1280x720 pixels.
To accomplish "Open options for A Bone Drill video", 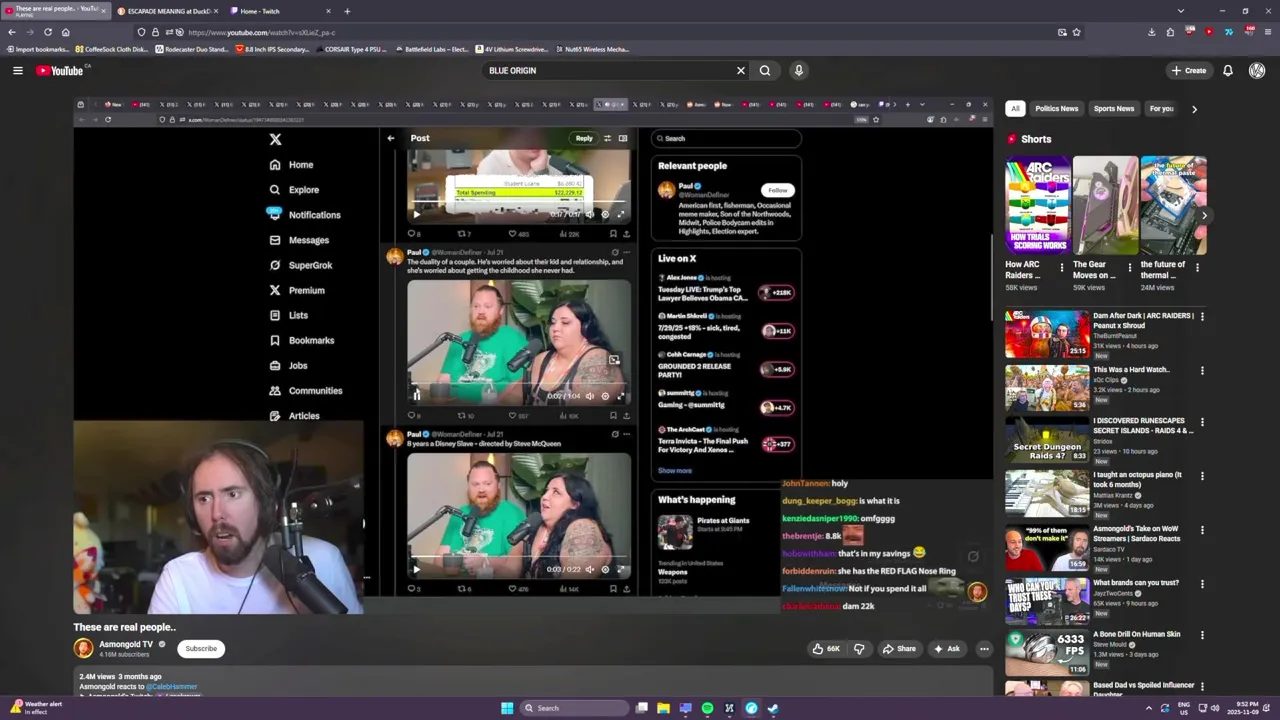I will (1202, 635).
